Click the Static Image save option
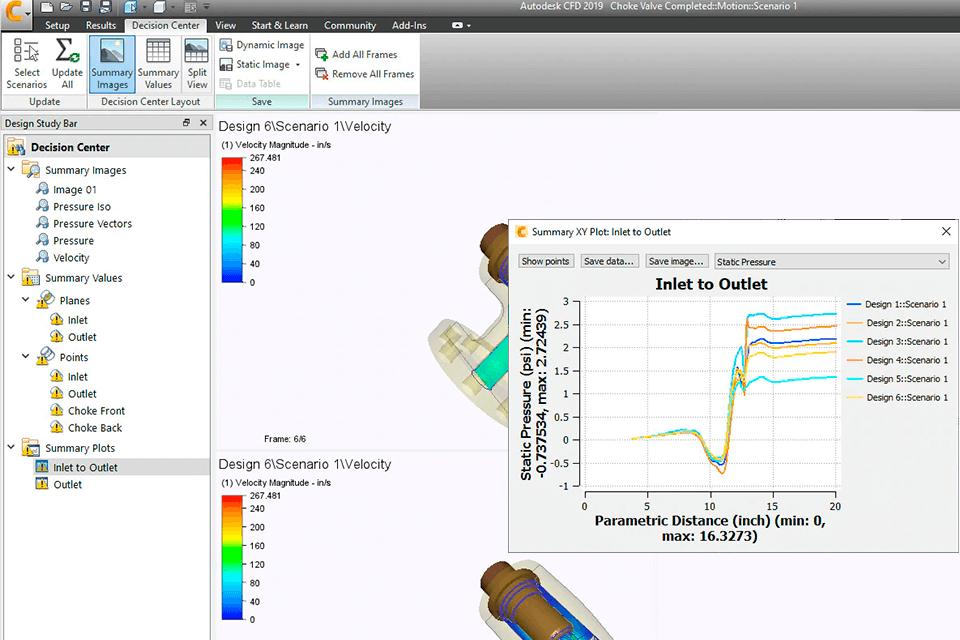Screen dimensions: 960x640 point(255,64)
